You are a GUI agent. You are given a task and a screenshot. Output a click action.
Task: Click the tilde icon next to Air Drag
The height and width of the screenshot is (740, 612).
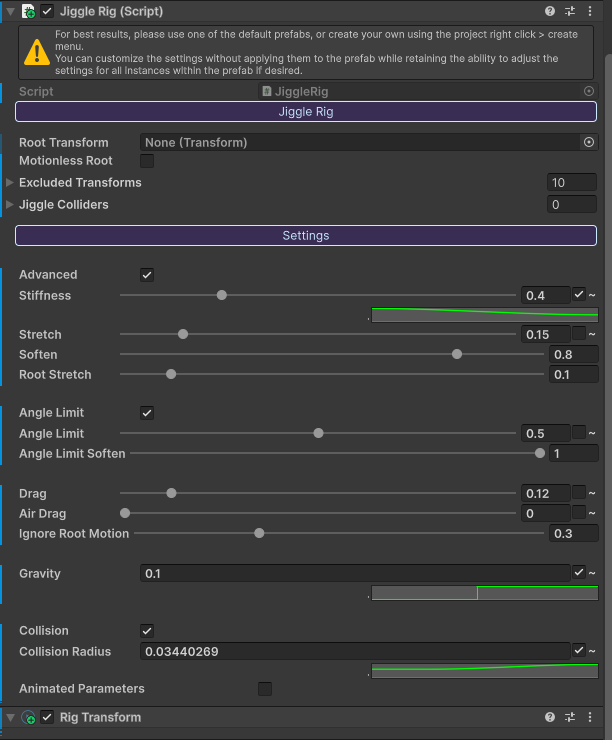(x=592, y=513)
